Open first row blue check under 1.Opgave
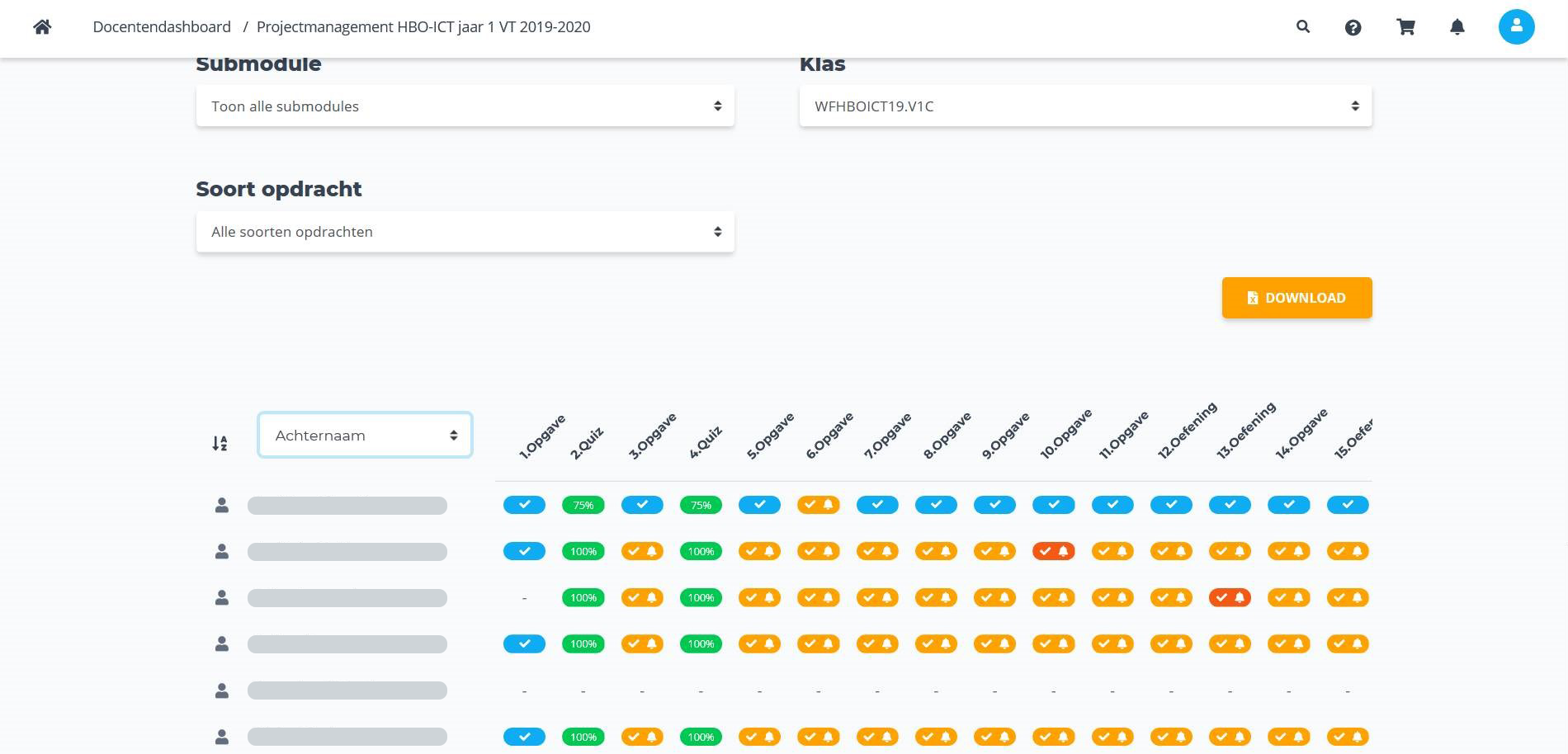Image resolution: width=1568 pixels, height=754 pixels. (x=524, y=505)
